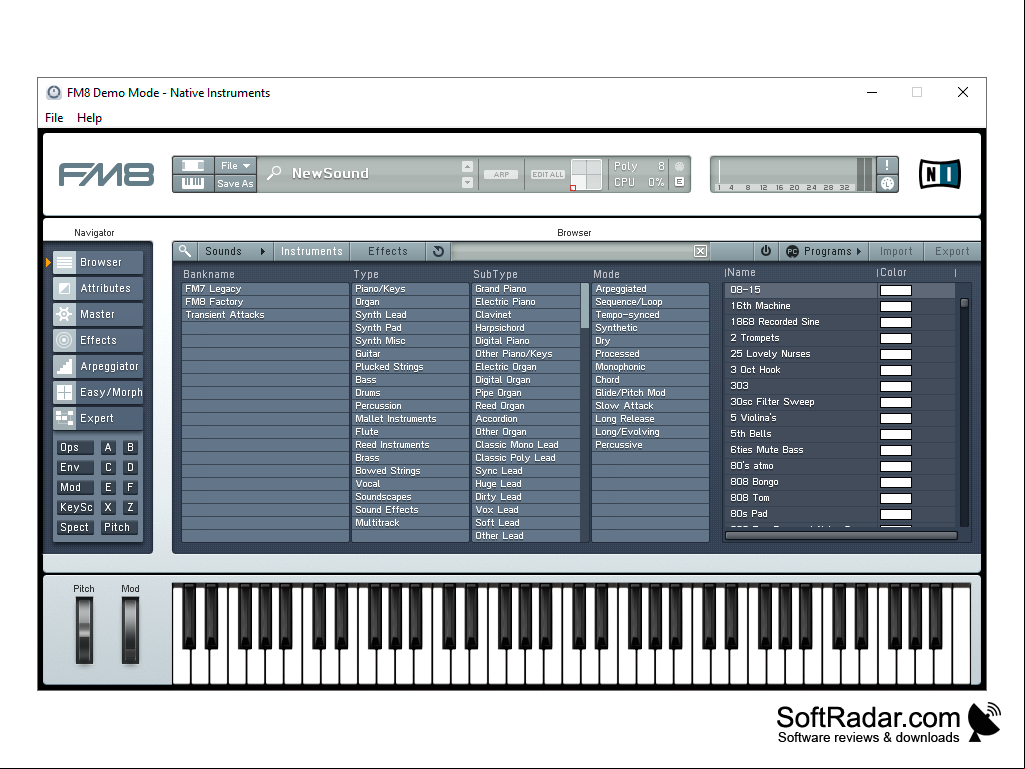Click the Morph square XY pad
Image resolution: width=1025 pixels, height=769 pixels.
coord(586,175)
